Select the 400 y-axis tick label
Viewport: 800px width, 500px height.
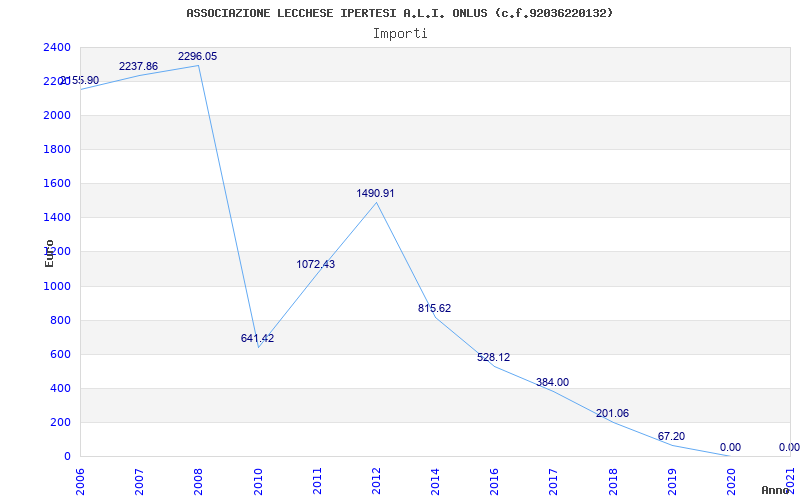coord(60,388)
